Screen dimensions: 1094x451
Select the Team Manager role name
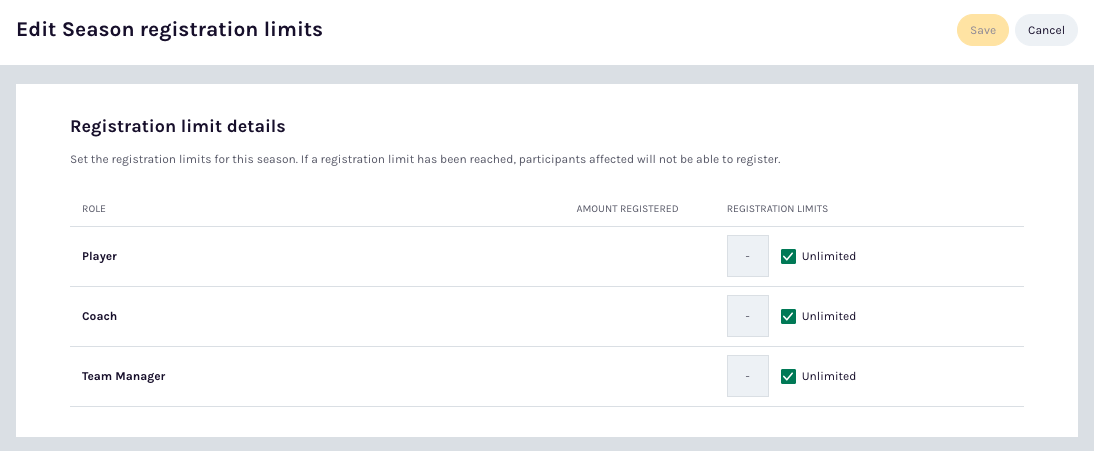pos(123,376)
